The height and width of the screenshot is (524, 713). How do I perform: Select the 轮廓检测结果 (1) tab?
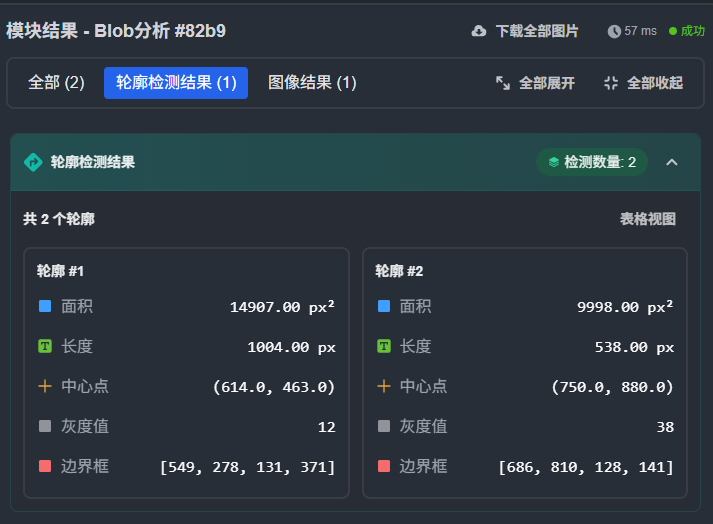[x=176, y=83]
